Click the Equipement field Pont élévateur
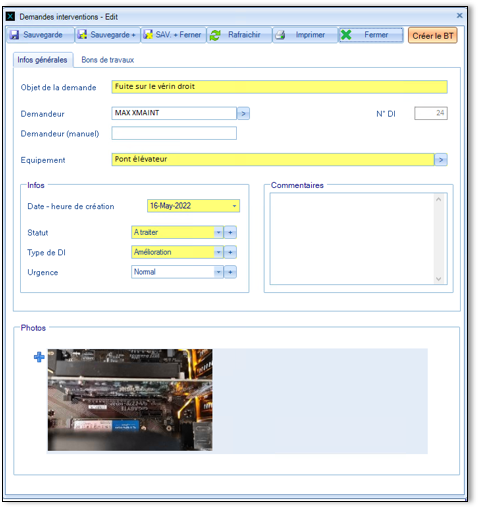This screenshot has width=478, height=508. pos(273,159)
